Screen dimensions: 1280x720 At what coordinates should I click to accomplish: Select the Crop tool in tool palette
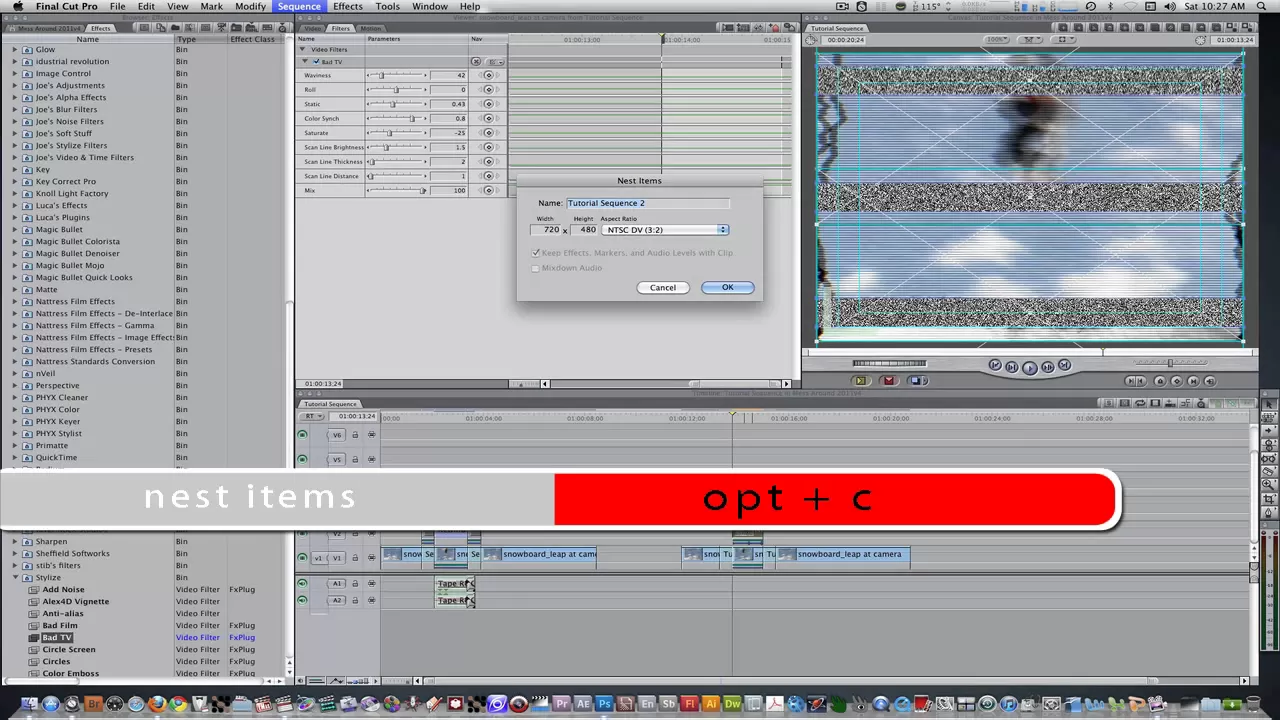coord(1269,499)
